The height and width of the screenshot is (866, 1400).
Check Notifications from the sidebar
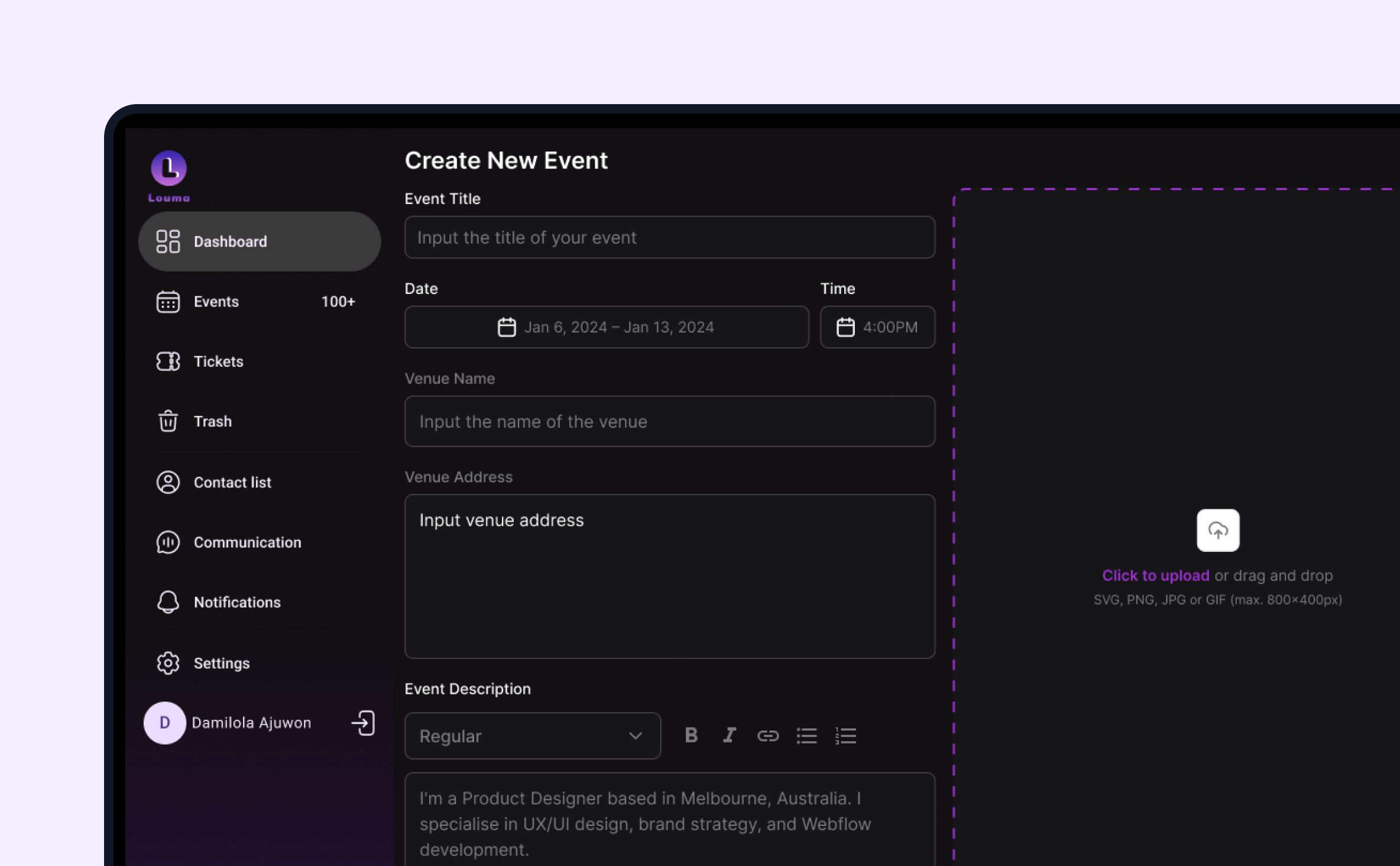(x=237, y=602)
